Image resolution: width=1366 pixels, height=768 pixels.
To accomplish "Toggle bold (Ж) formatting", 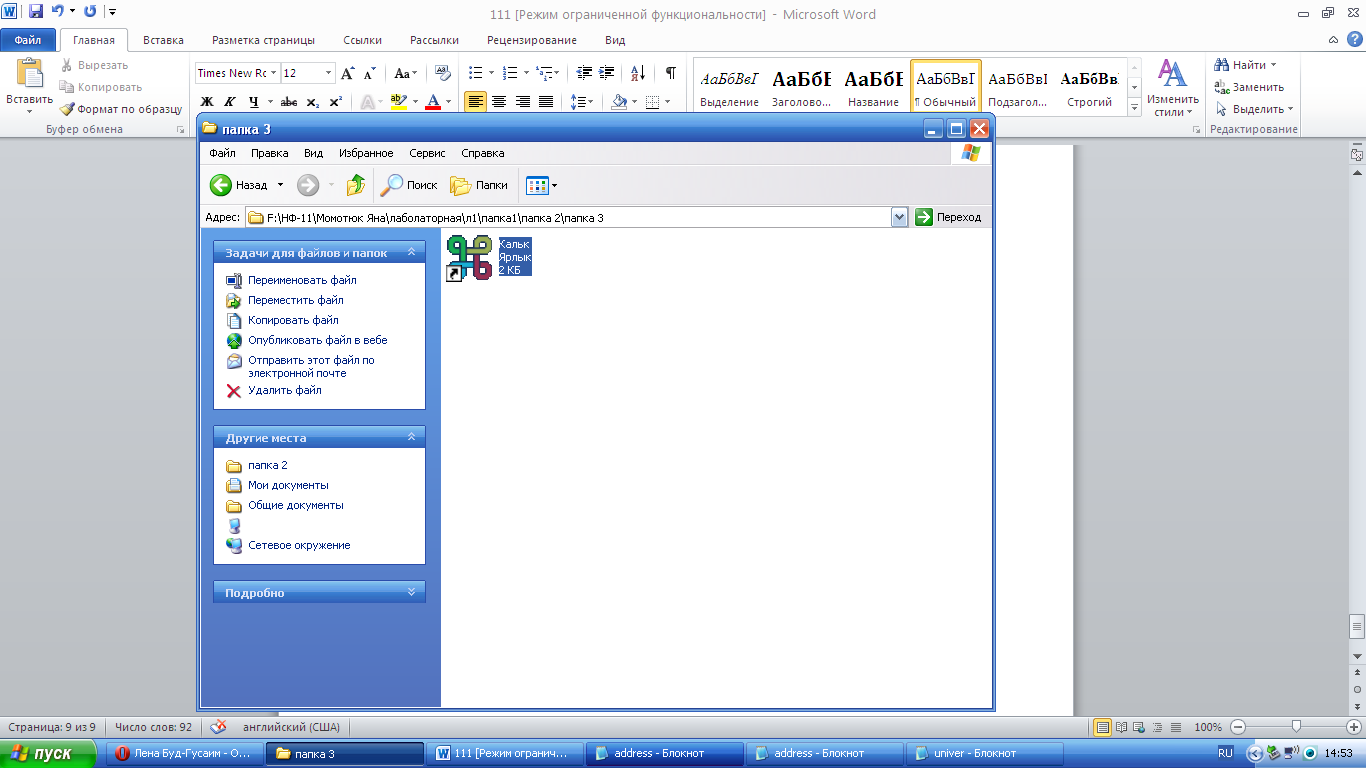I will click(x=207, y=102).
